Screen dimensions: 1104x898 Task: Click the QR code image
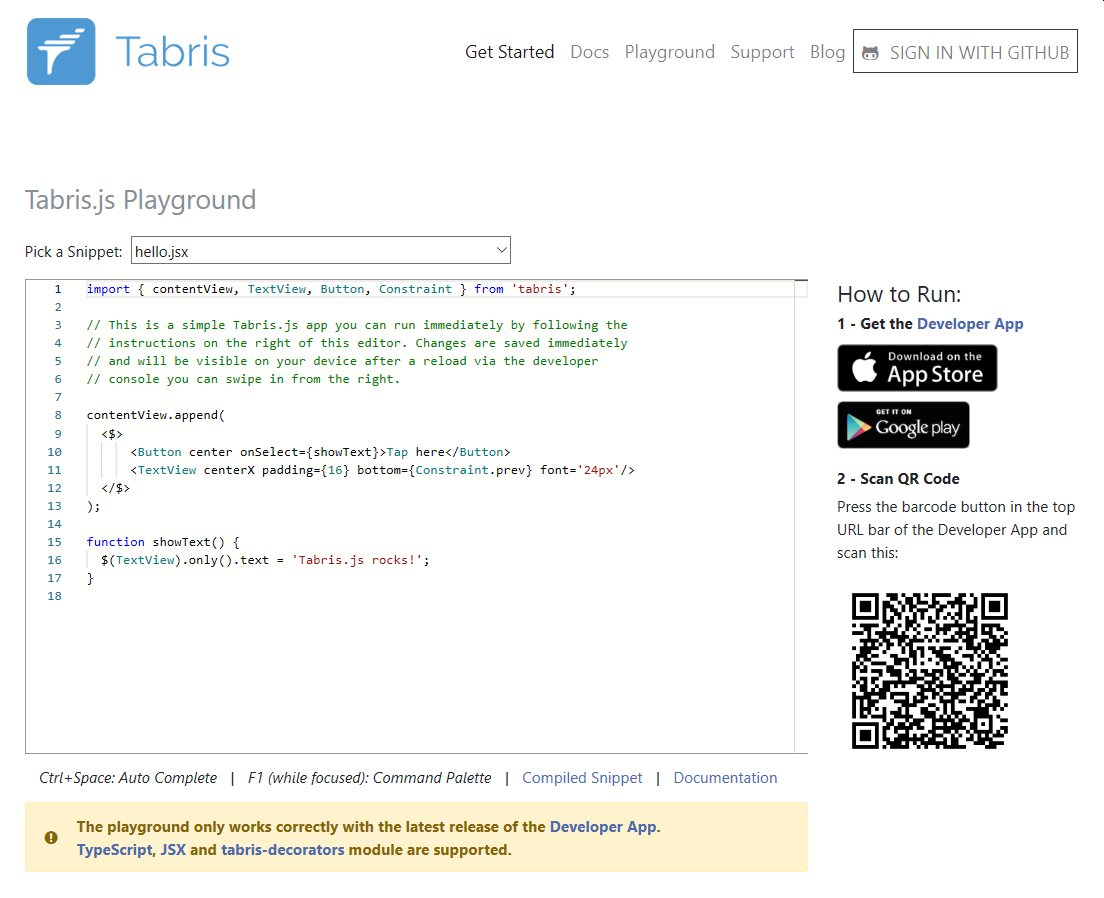click(929, 671)
